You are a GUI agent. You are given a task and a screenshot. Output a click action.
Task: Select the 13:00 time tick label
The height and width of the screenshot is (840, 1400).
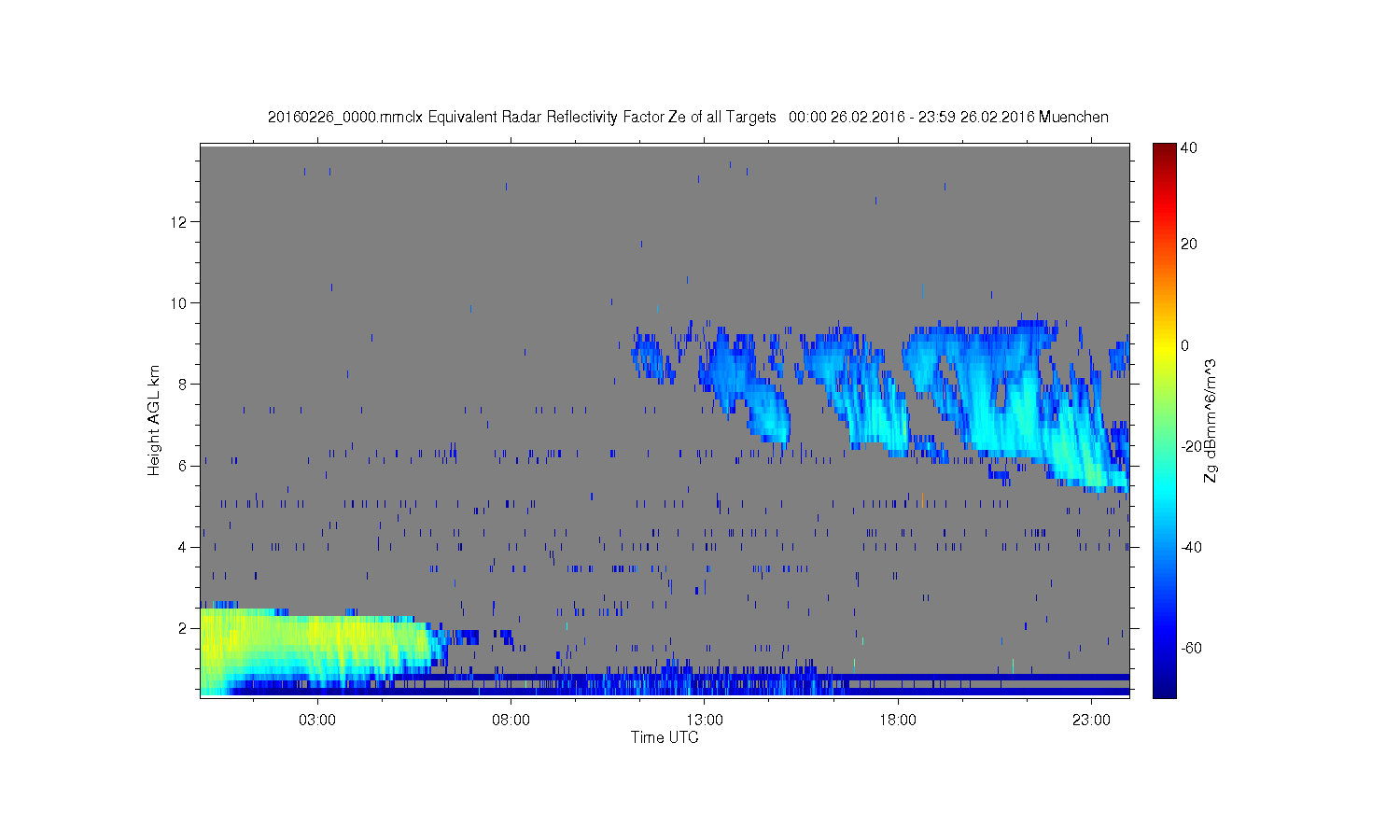pyautogui.click(x=705, y=721)
